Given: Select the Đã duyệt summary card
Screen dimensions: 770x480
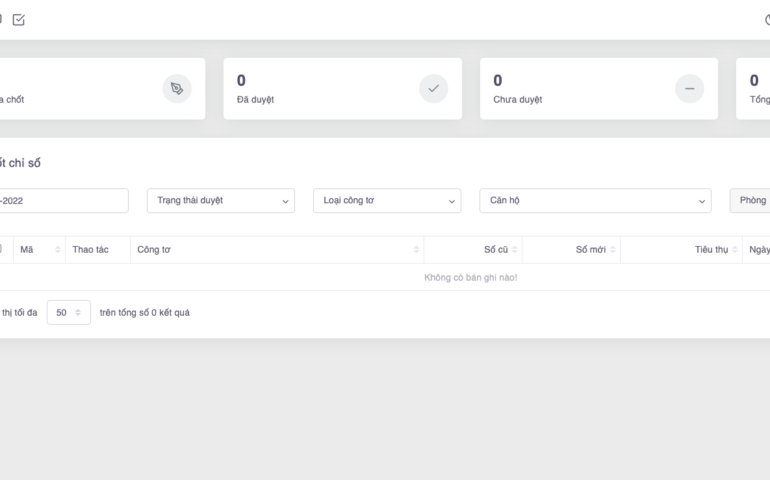Looking at the screenshot, I should [x=342, y=89].
